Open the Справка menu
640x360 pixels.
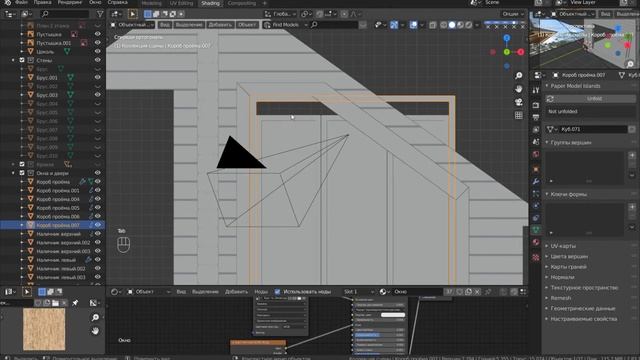coord(118,2)
